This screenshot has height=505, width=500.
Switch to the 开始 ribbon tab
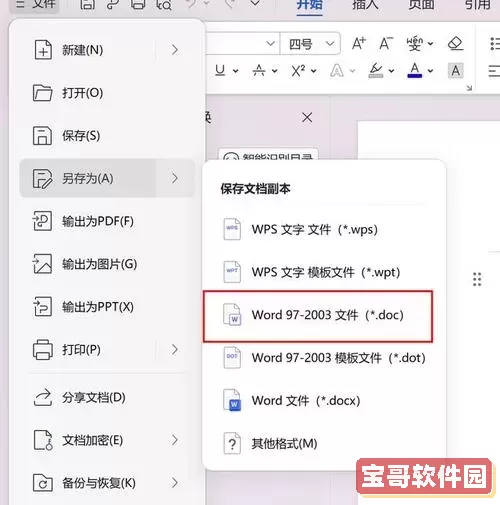(x=309, y=5)
